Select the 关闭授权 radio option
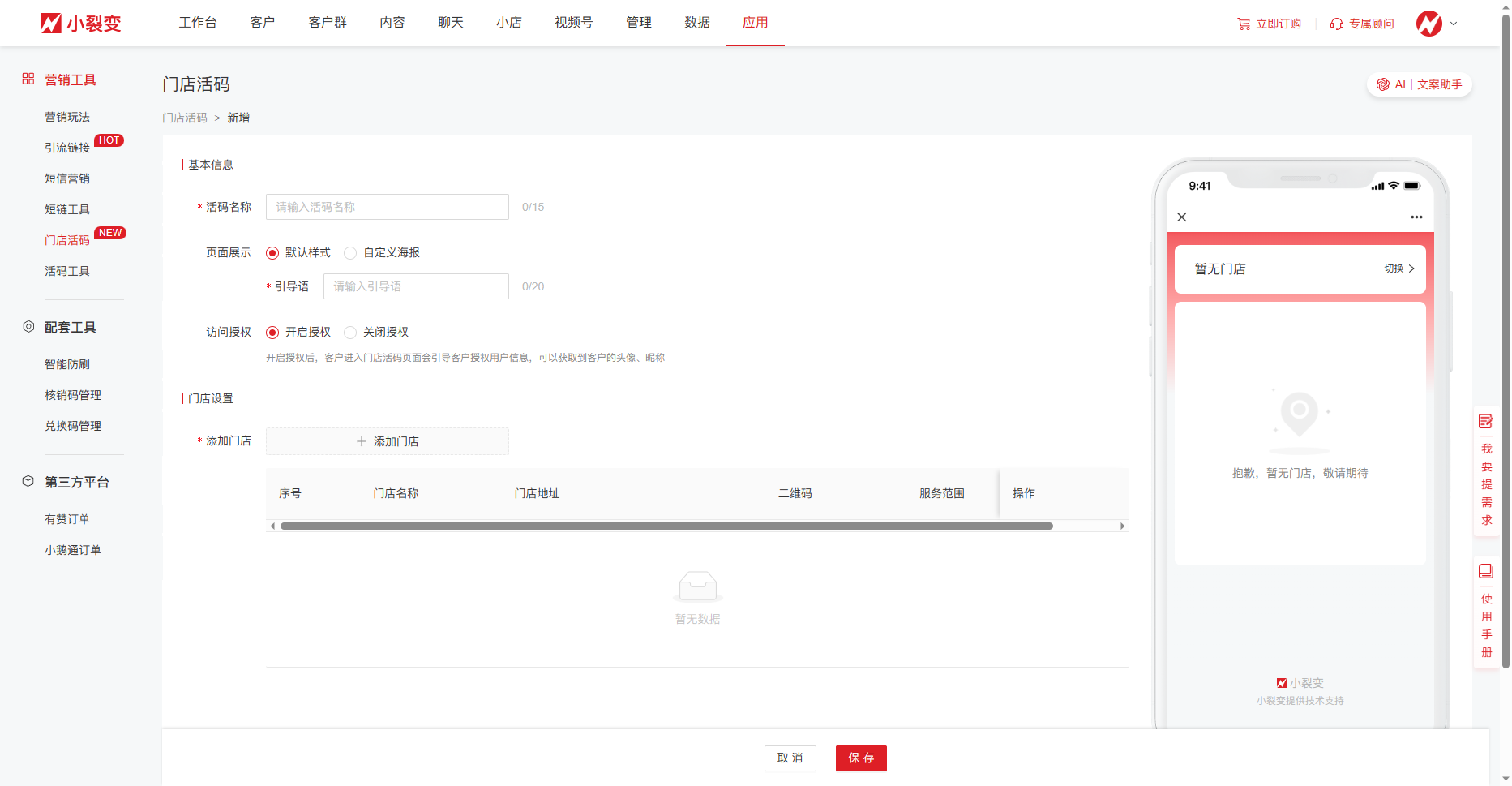This screenshot has height=786, width=1512. (350, 333)
